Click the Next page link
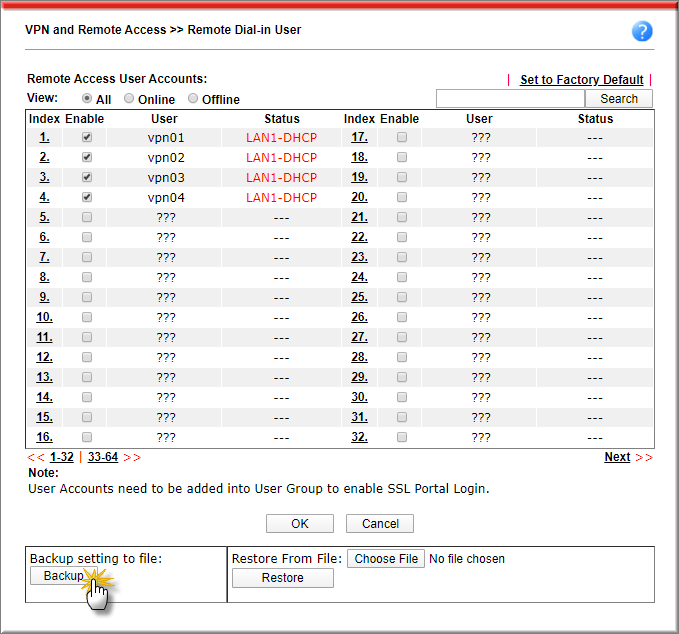The image size is (679, 634). tap(617, 457)
